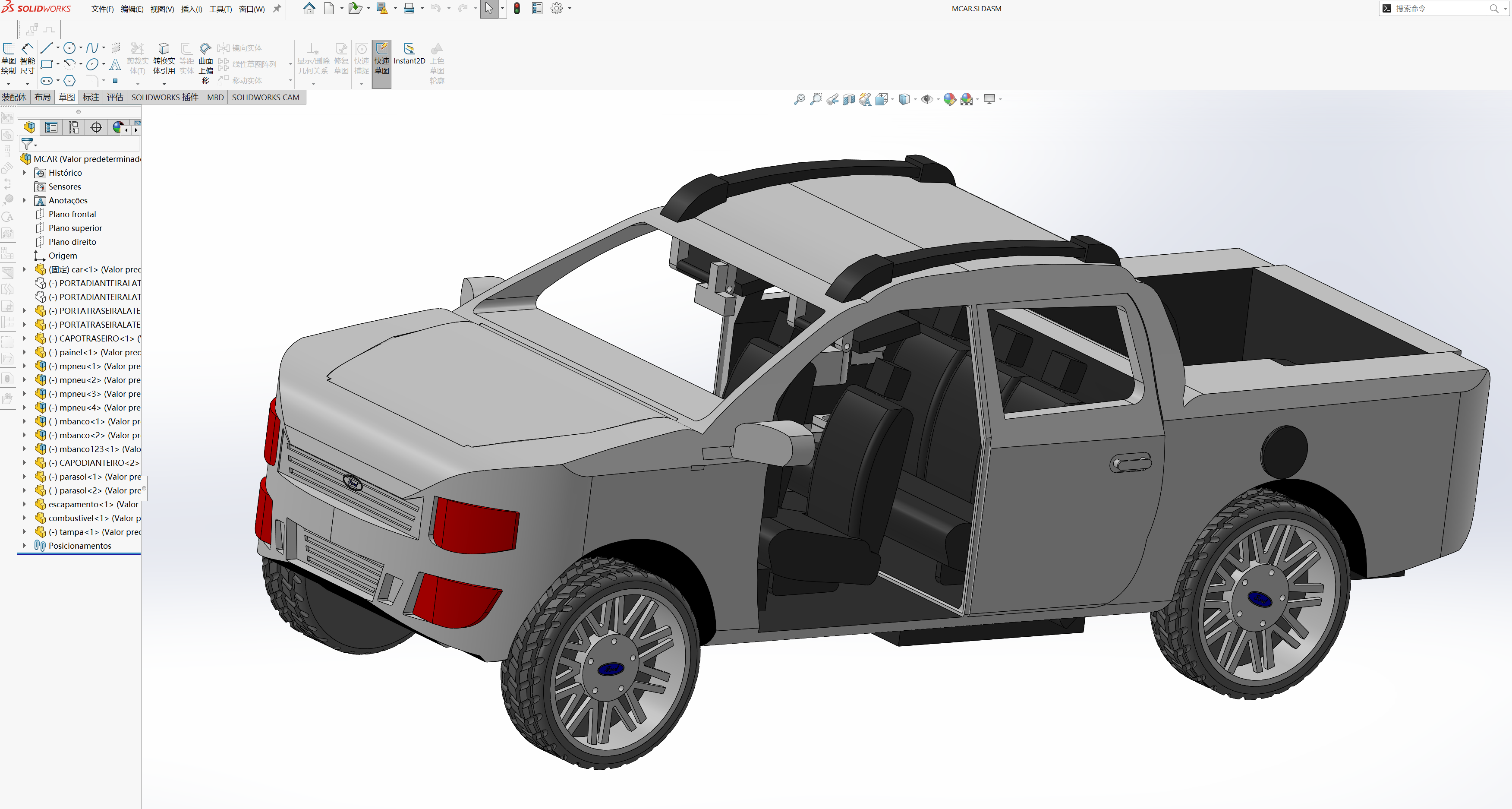Expand the Posicionamentos mates folder
The height and width of the screenshot is (809, 1512).
tap(24, 545)
